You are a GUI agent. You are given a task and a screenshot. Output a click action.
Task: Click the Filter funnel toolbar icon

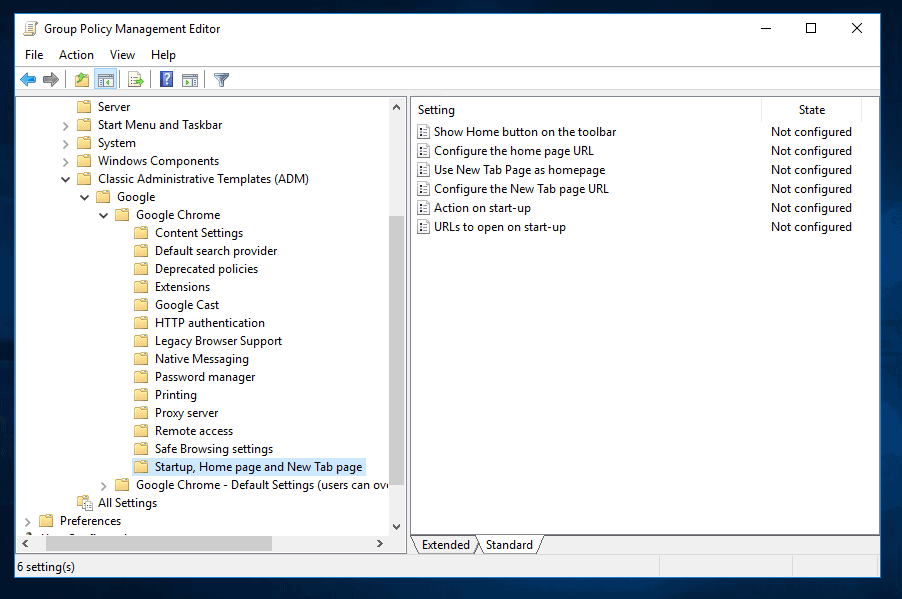[222, 80]
